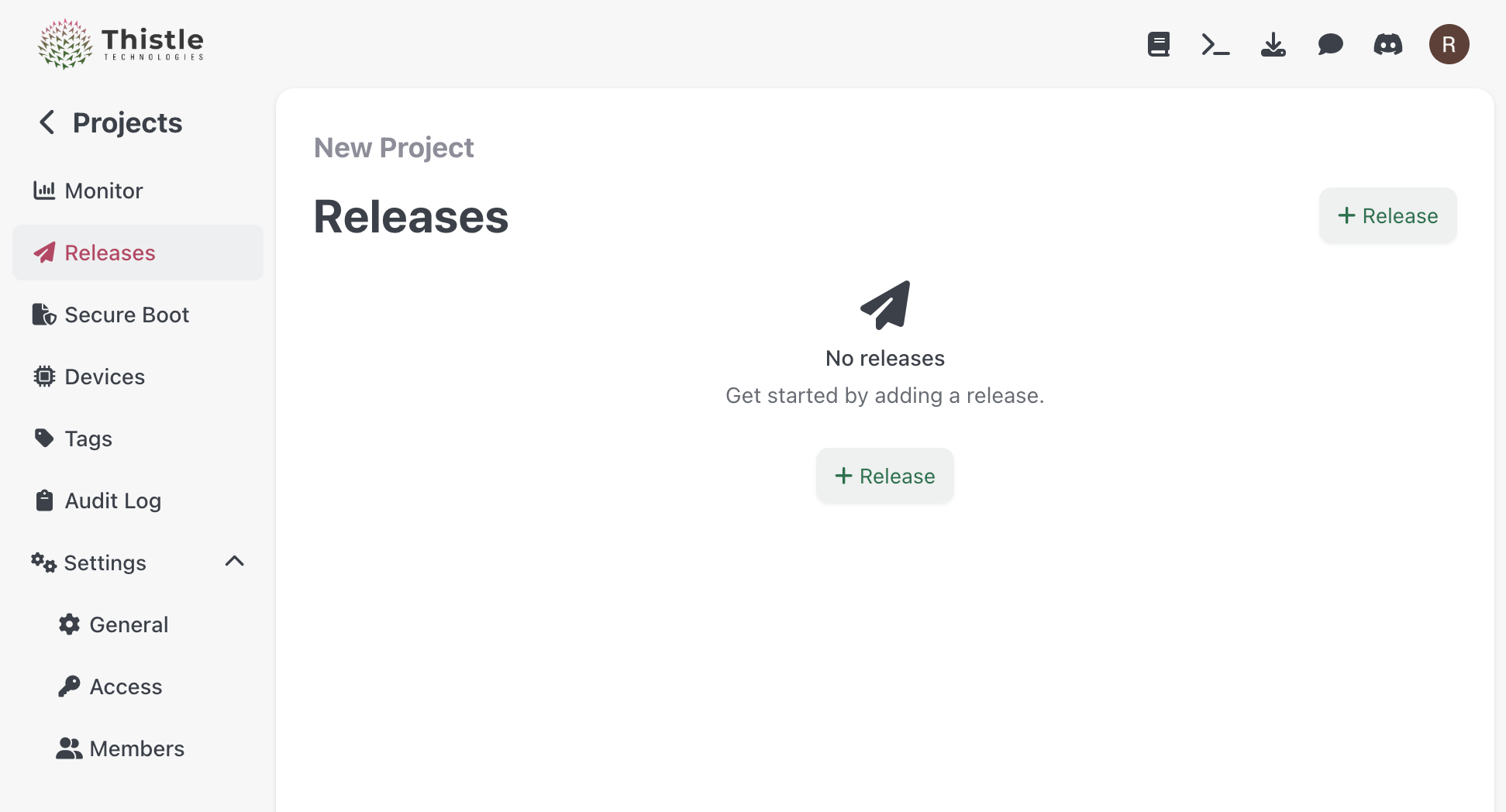Switch to the Monitor section
This screenshot has height=812, width=1506.
pos(103,191)
